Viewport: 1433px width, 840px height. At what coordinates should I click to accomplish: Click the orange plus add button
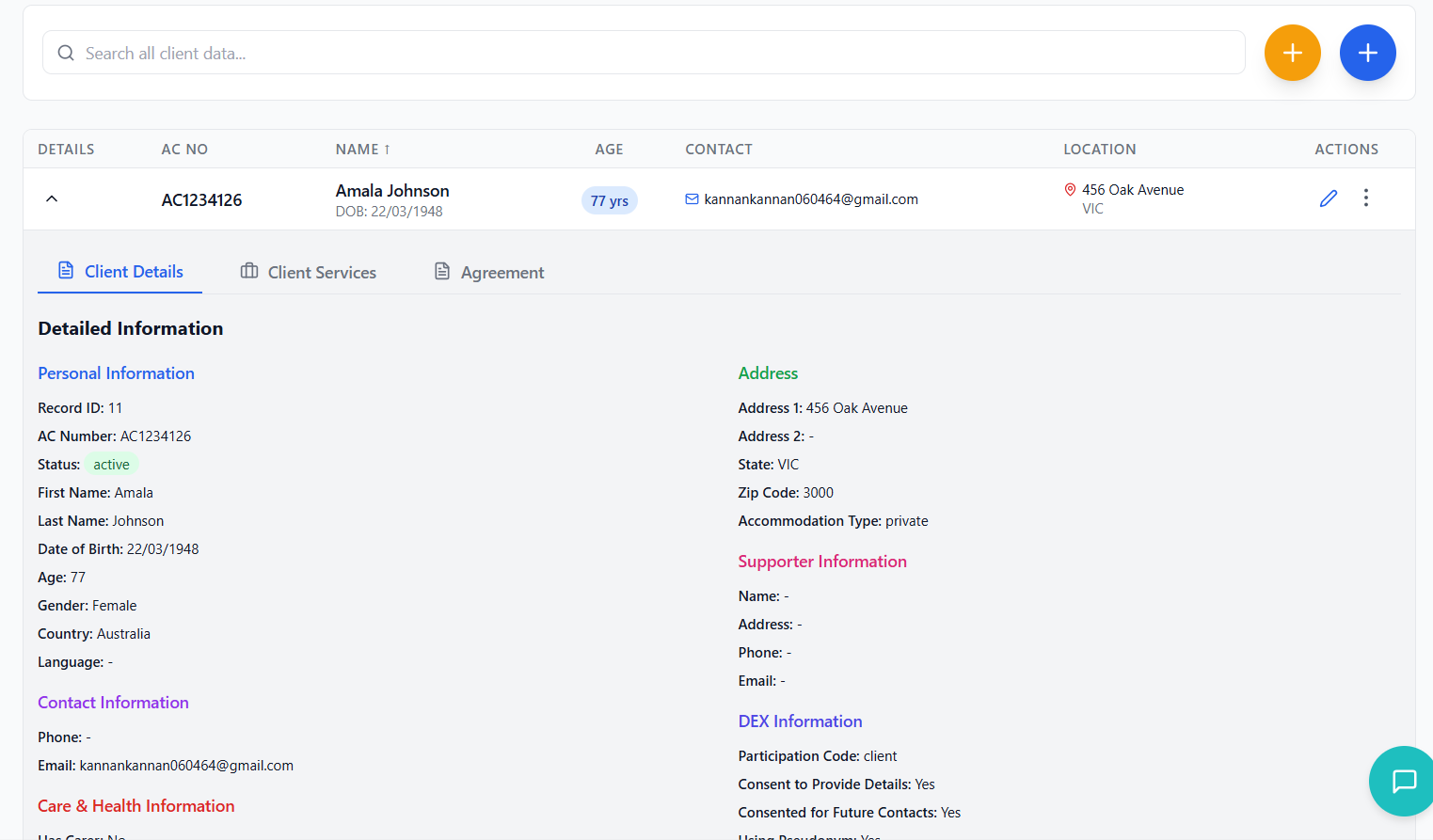1292,53
